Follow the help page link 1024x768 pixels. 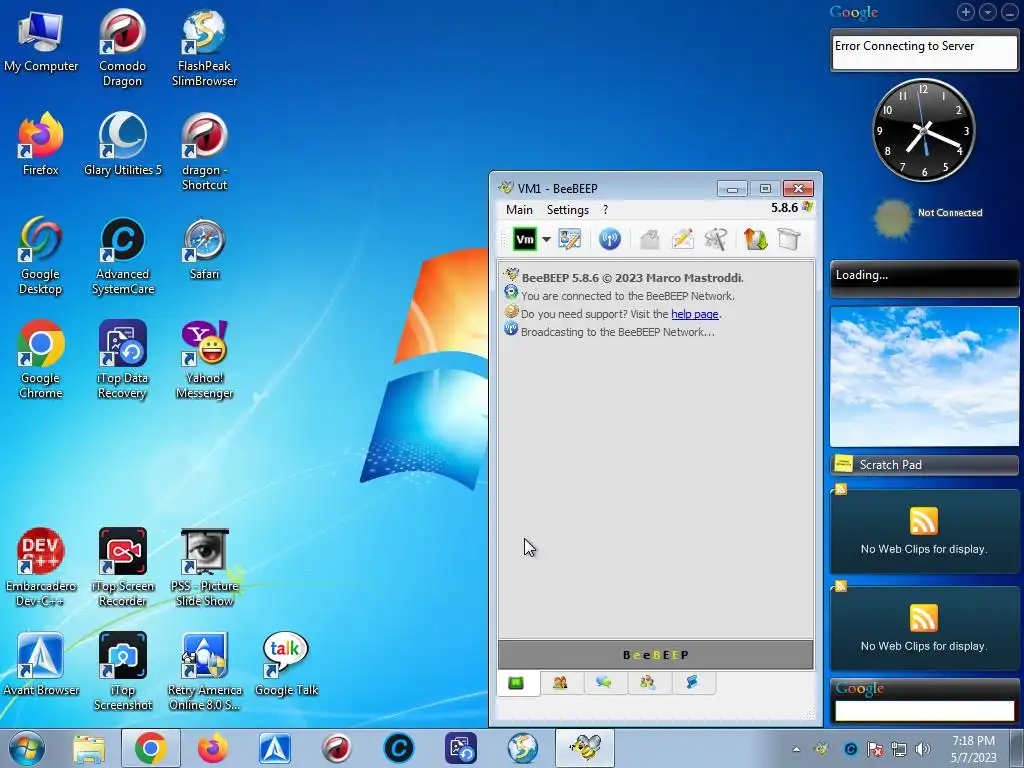[694, 314]
